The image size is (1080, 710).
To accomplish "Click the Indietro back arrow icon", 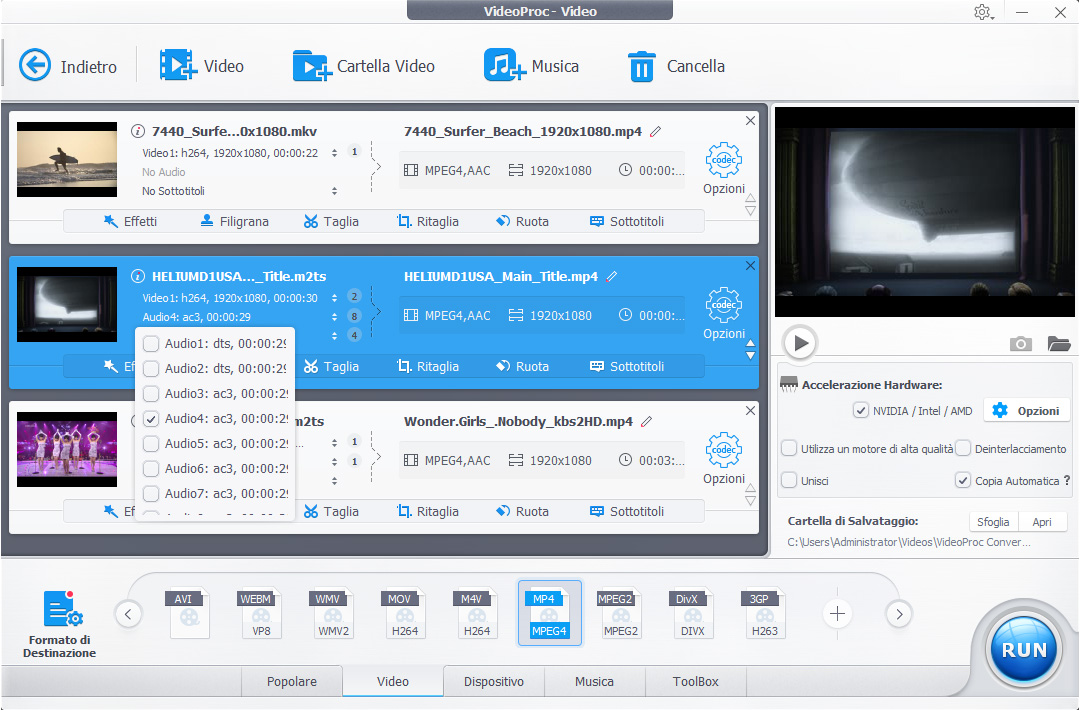I will pyautogui.click(x=35, y=66).
